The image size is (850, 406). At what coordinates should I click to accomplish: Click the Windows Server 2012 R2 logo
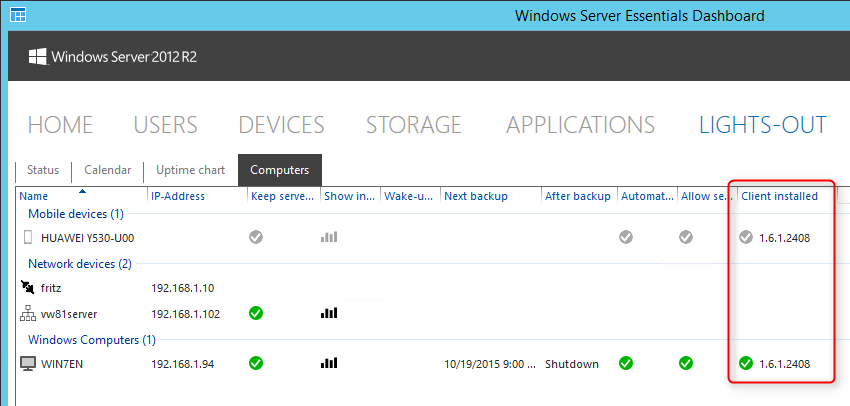tap(113, 57)
